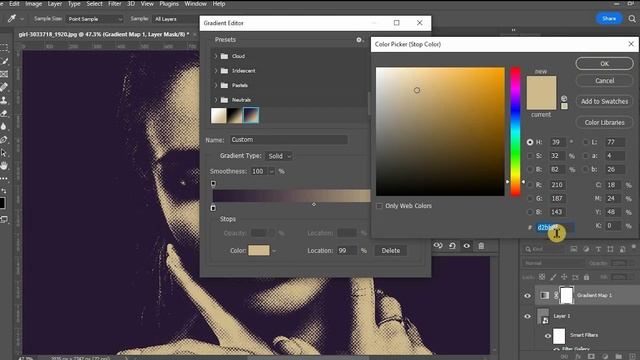This screenshot has width=640, height=360.
Task: Open the Edit Toolbar three-dots icon
Action: [4, 179]
